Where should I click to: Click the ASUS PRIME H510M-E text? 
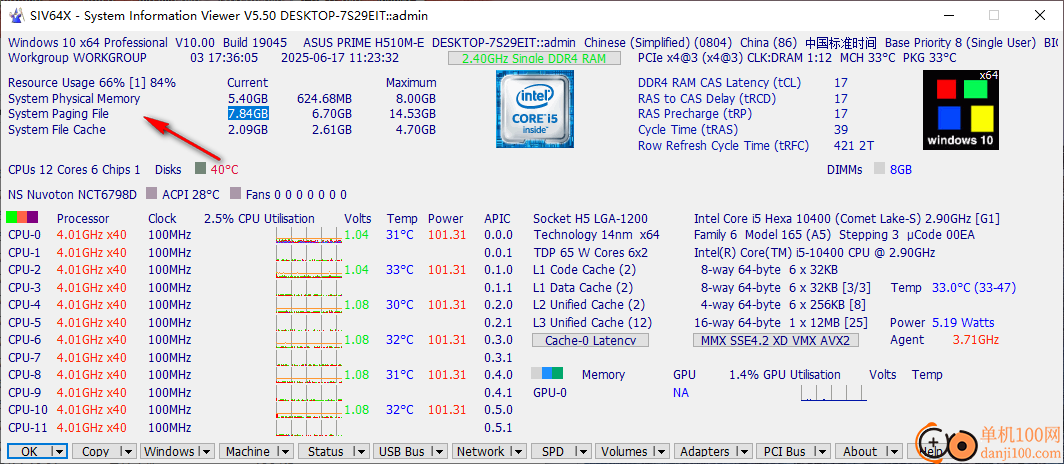coord(363,43)
